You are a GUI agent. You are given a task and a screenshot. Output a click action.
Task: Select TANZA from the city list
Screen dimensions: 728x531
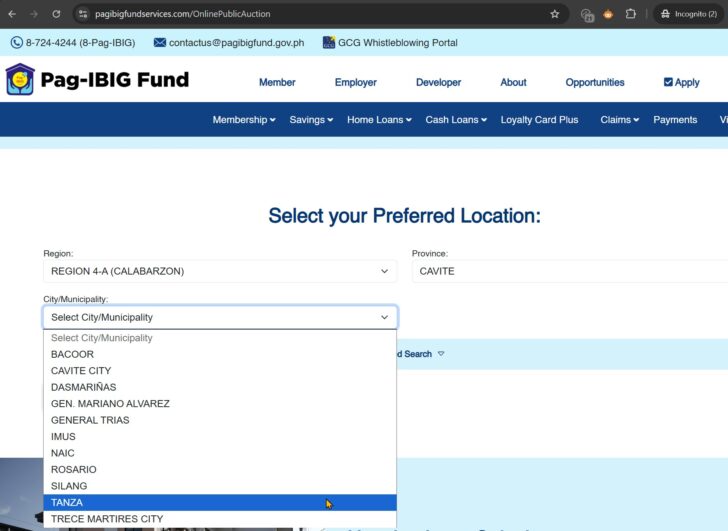pyautogui.click(x=68, y=502)
